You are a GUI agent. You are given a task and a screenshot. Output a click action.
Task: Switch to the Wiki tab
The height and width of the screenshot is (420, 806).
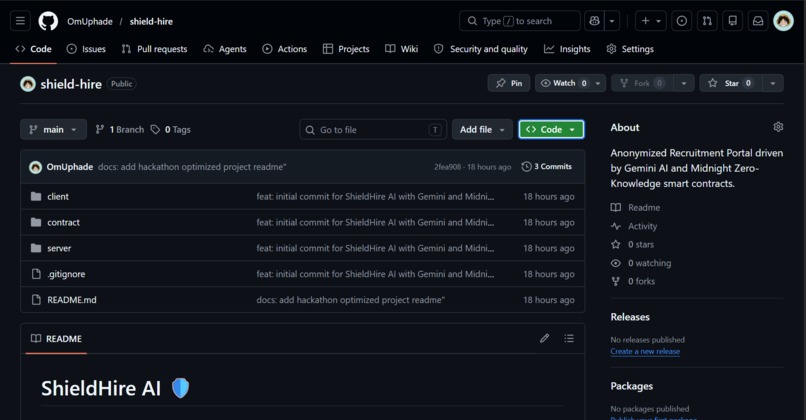pyautogui.click(x=401, y=49)
